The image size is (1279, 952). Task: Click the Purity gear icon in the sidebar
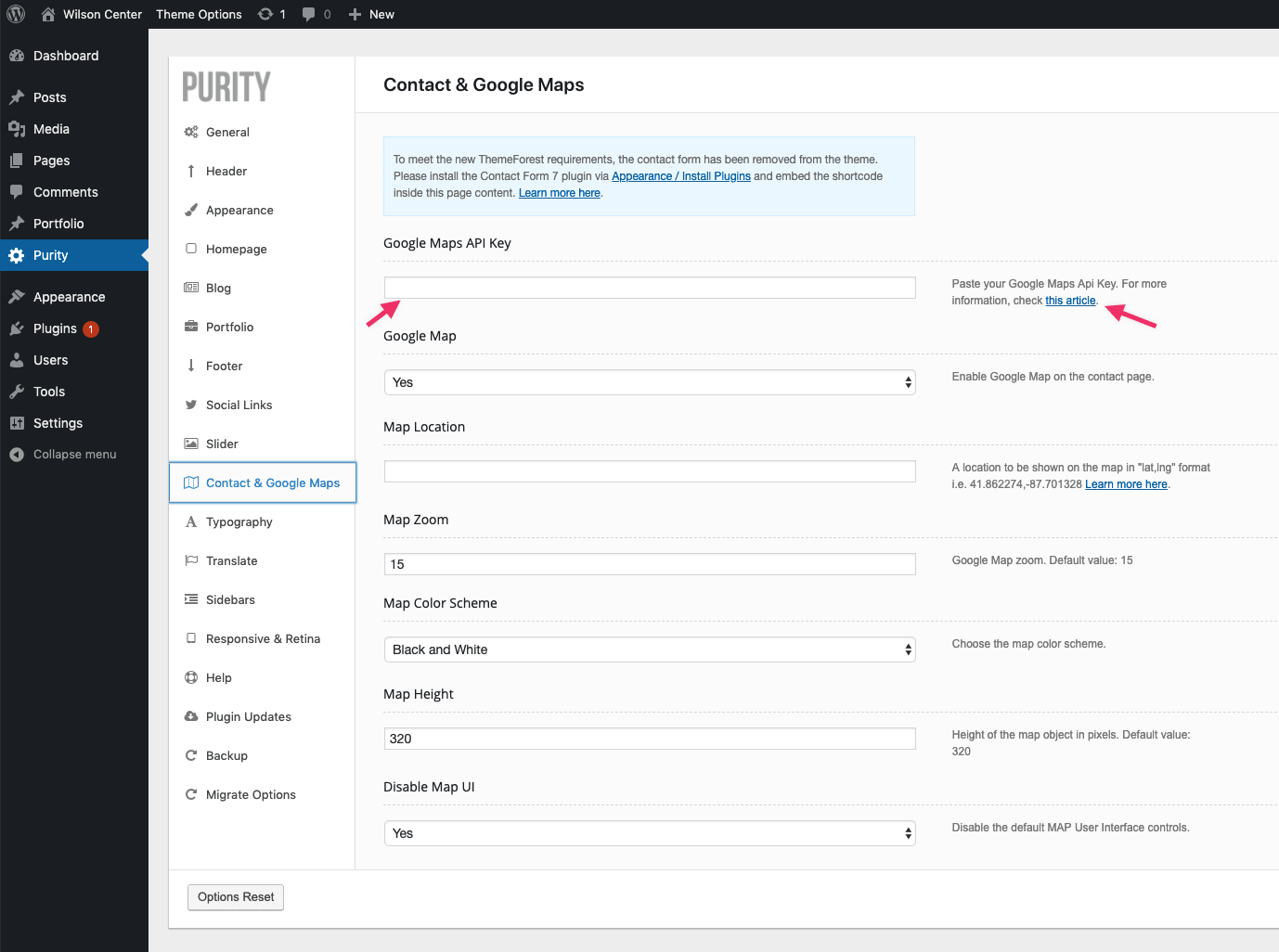[x=17, y=255]
